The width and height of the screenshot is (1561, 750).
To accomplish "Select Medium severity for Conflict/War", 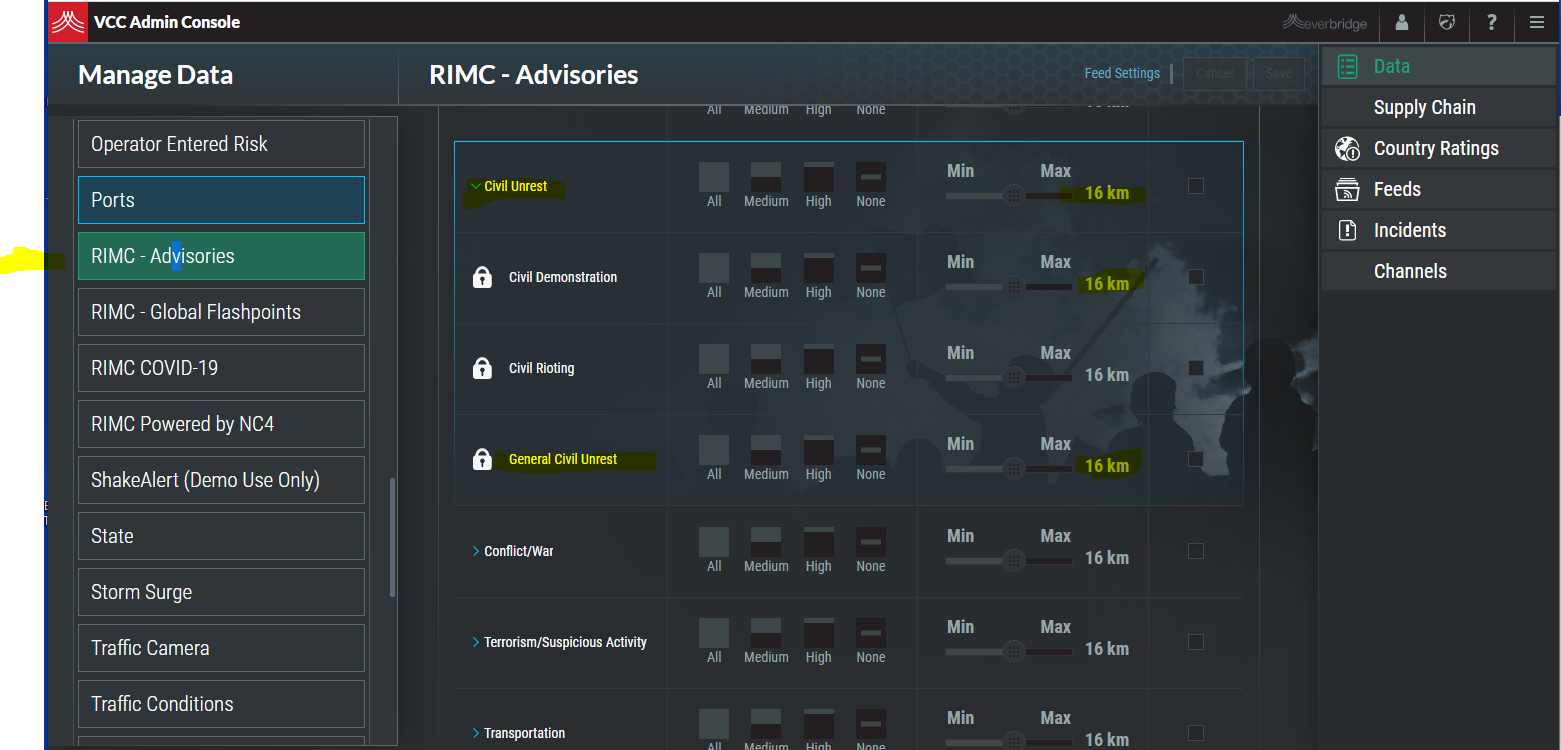I will [x=766, y=542].
